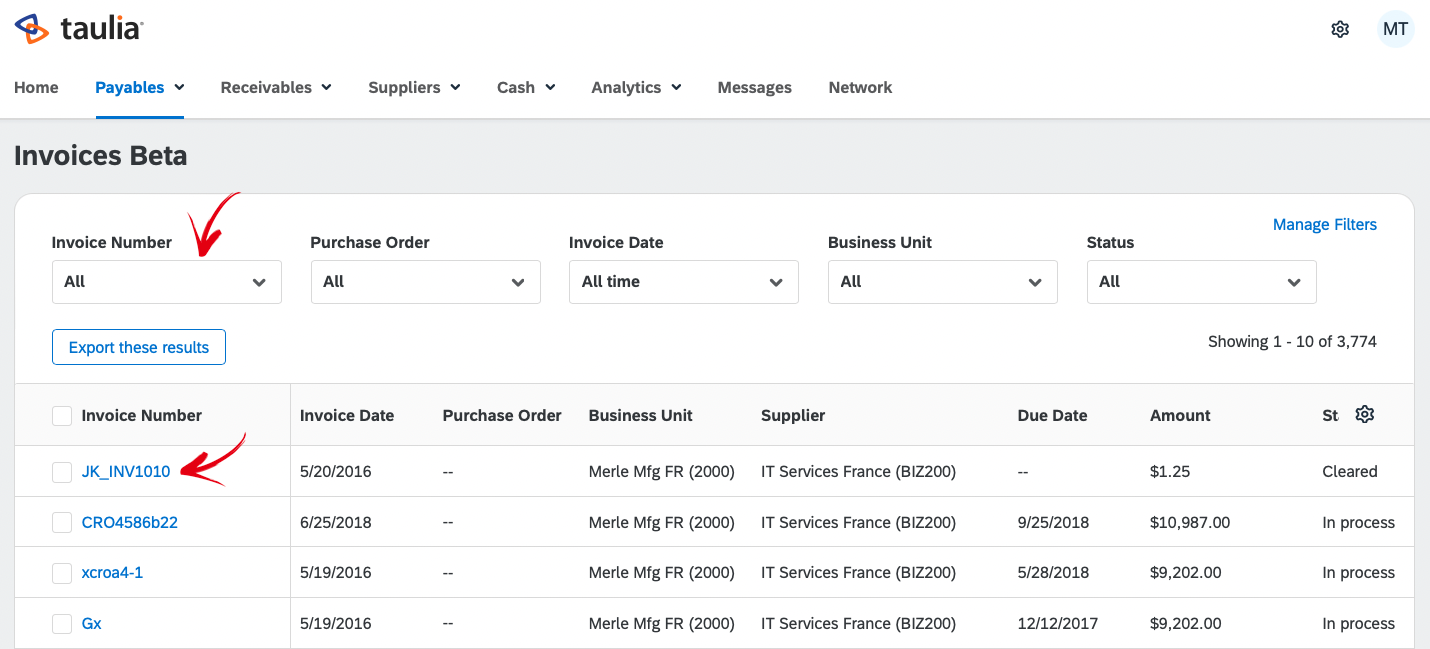Tick the checkbox for invoice Gx
The height and width of the screenshot is (649, 1430).
pyautogui.click(x=62, y=624)
